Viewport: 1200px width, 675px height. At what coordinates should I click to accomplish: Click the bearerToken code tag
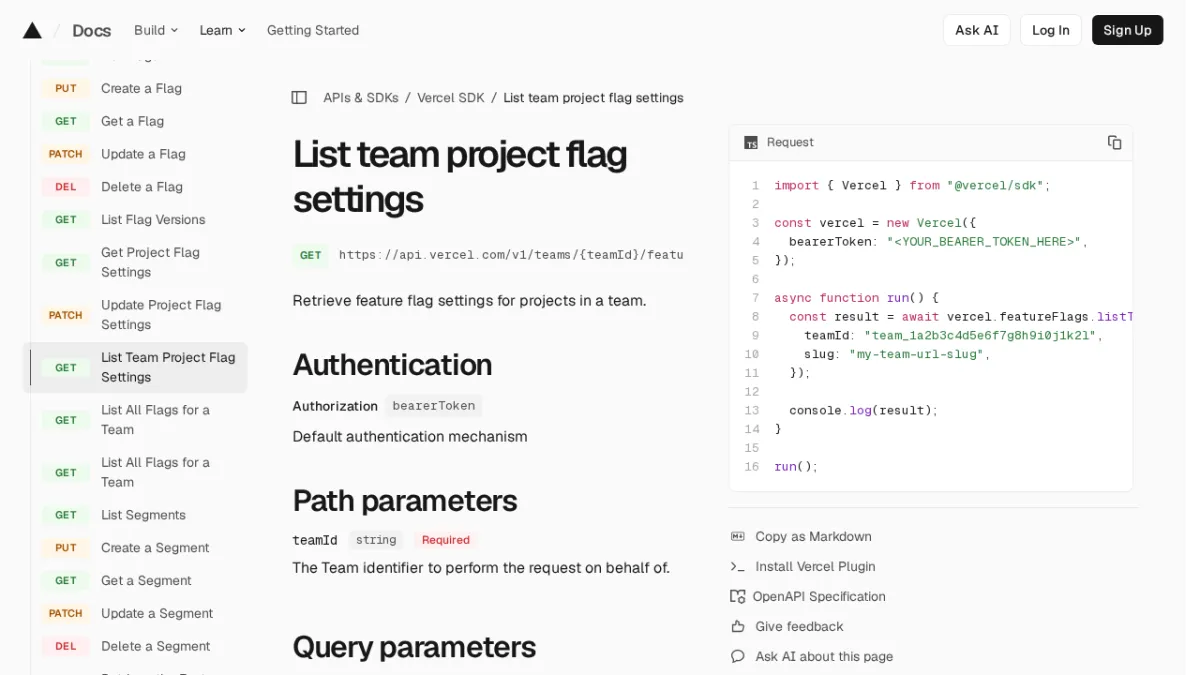point(434,406)
